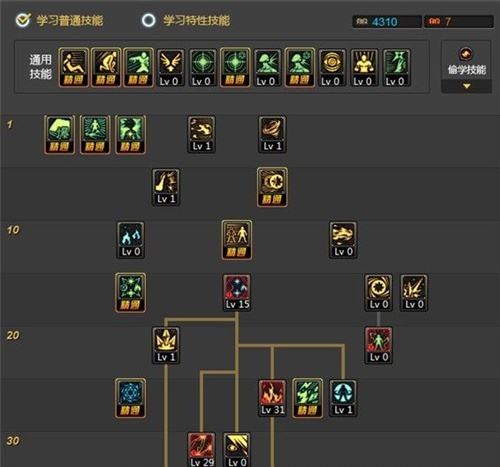
Task: Select the Lv 29 red slash skill
Action: (201, 450)
